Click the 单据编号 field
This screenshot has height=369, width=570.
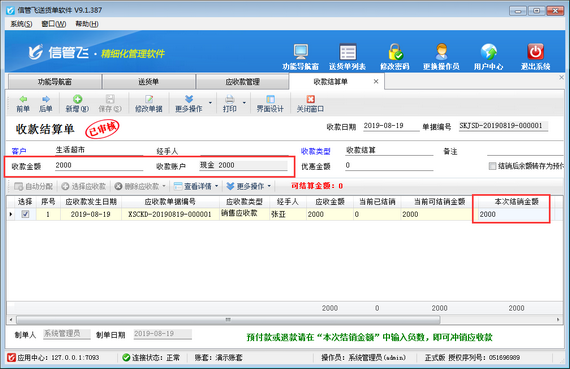point(503,126)
